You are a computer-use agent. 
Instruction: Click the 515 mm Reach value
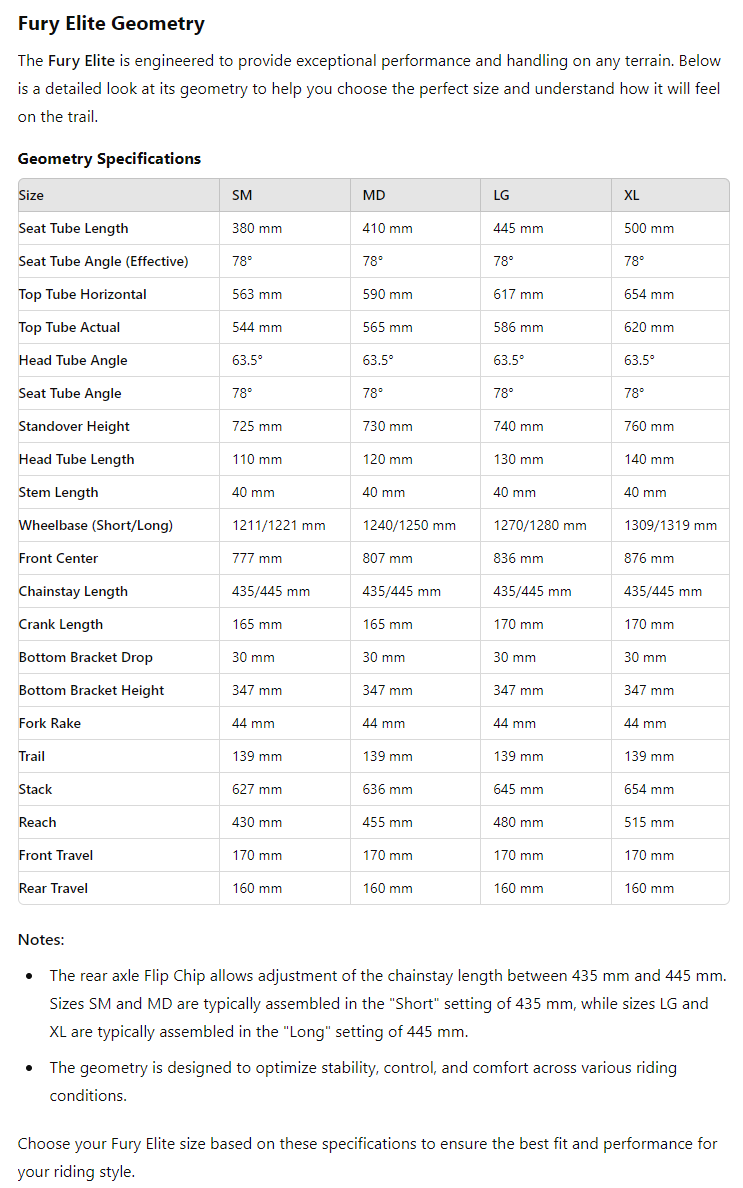649,822
